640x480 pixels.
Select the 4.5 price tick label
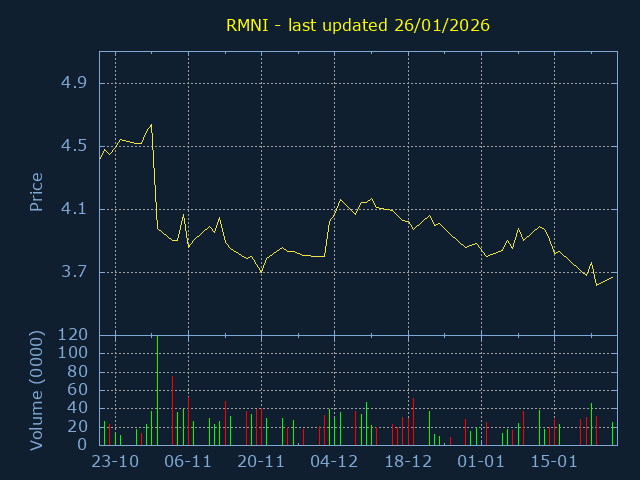[x=74, y=145]
